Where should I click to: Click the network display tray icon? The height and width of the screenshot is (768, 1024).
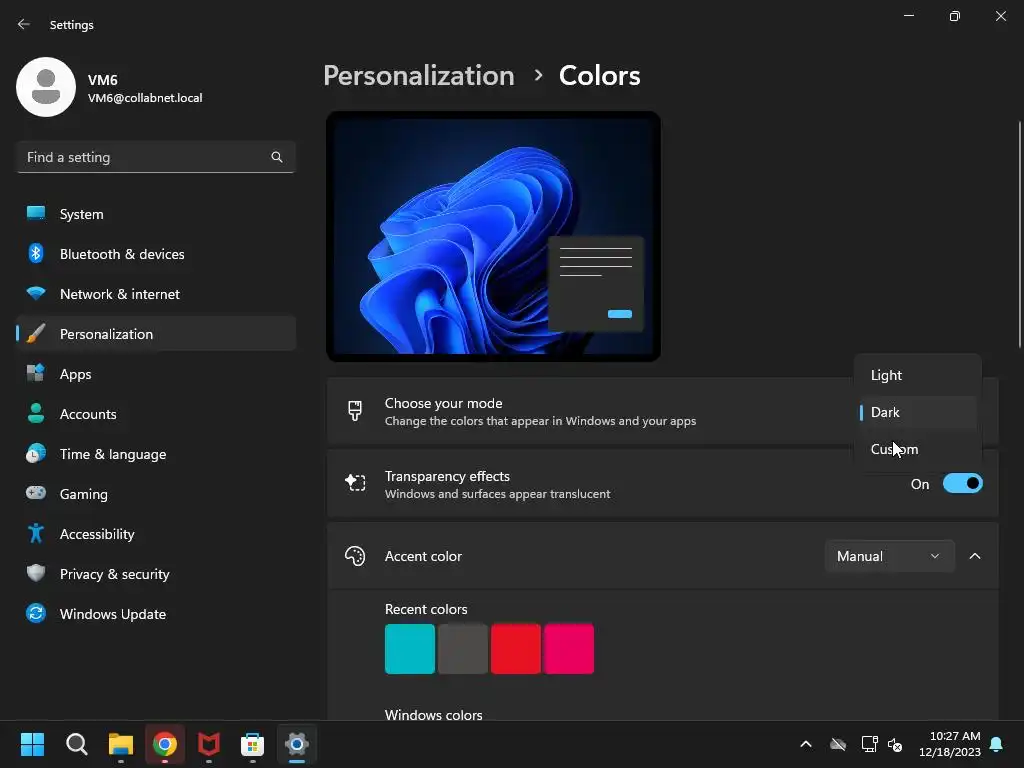pyautogui.click(x=869, y=744)
